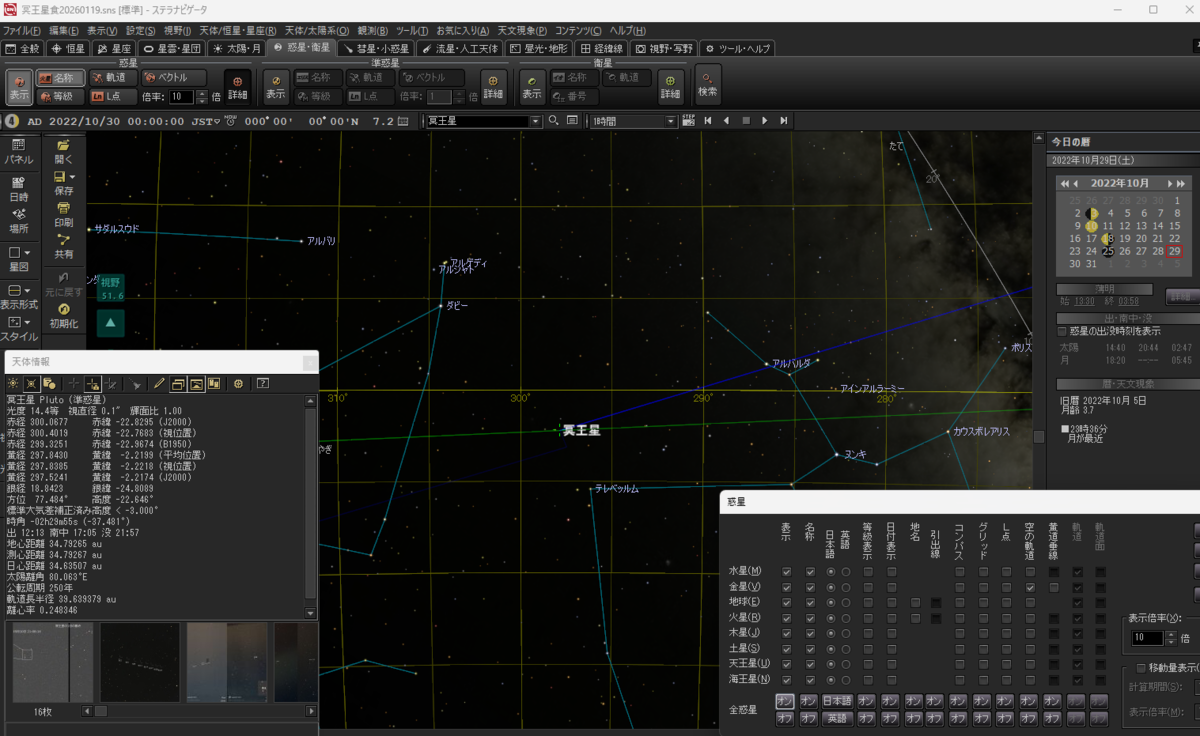Play time forward in animation bar
Viewport: 1200px width, 736px height.
pos(765,121)
